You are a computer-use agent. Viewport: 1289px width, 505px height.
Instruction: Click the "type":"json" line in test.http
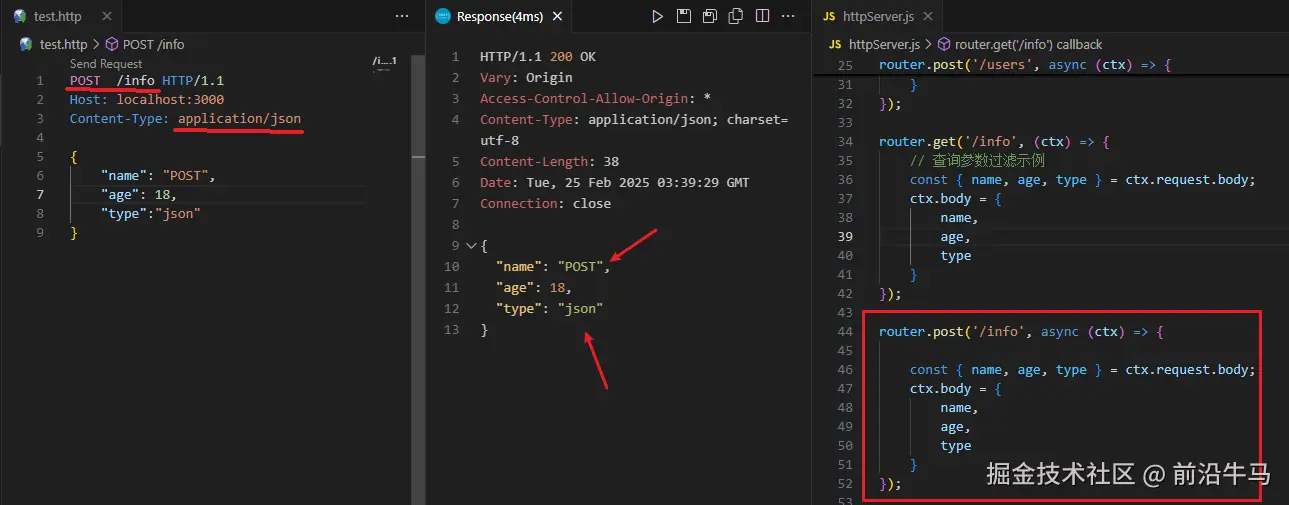(151, 213)
